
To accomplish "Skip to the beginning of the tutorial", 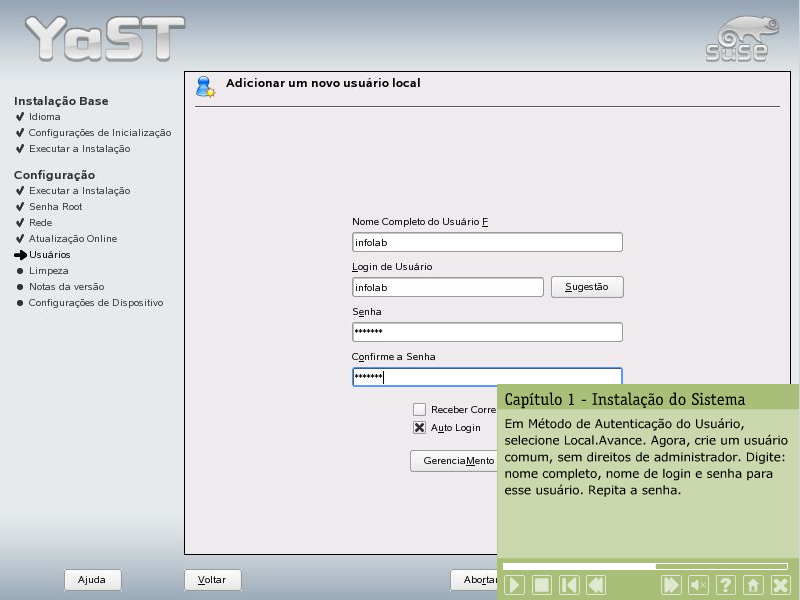I will 568,585.
